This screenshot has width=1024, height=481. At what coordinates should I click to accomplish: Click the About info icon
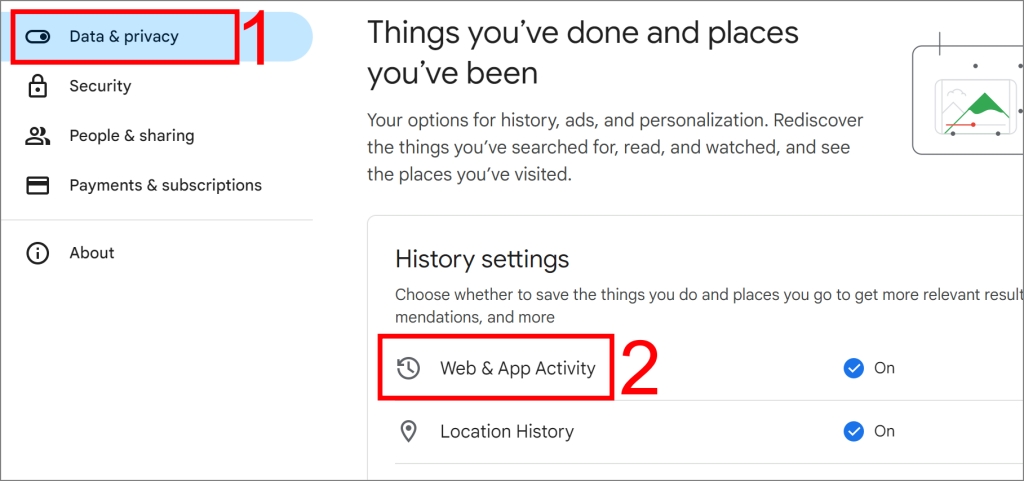pos(37,253)
